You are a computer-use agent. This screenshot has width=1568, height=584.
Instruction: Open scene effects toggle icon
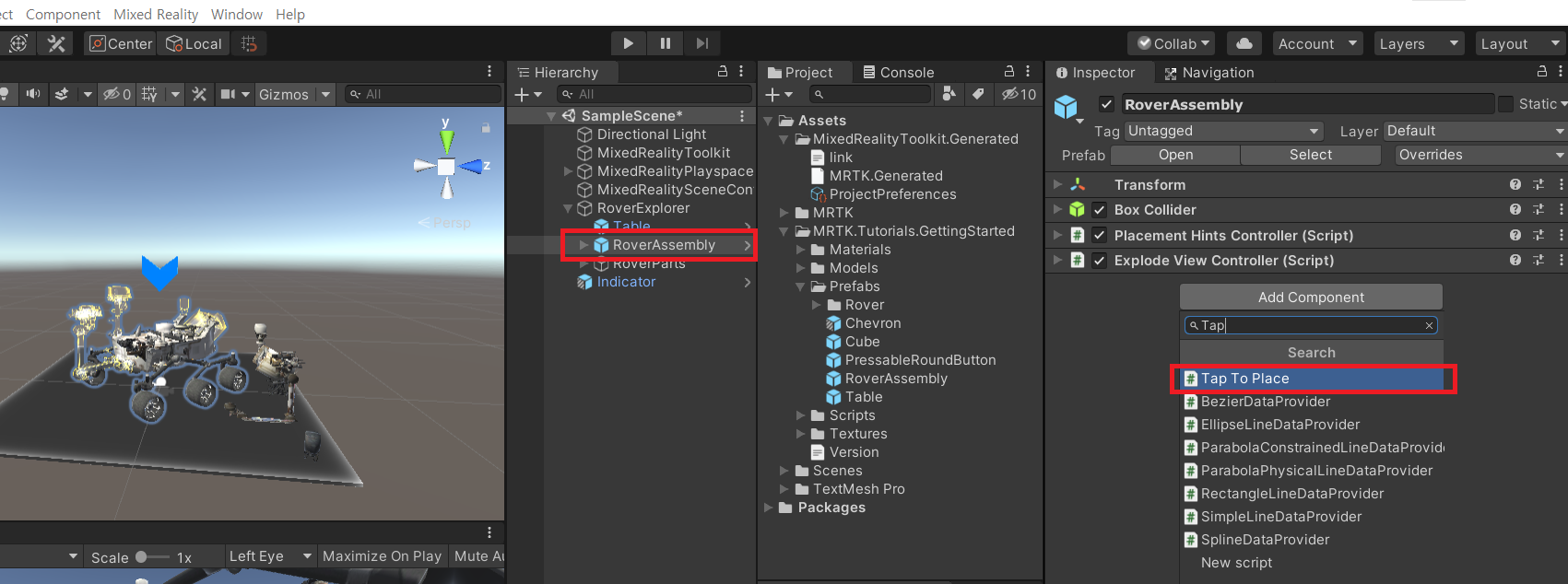click(62, 94)
